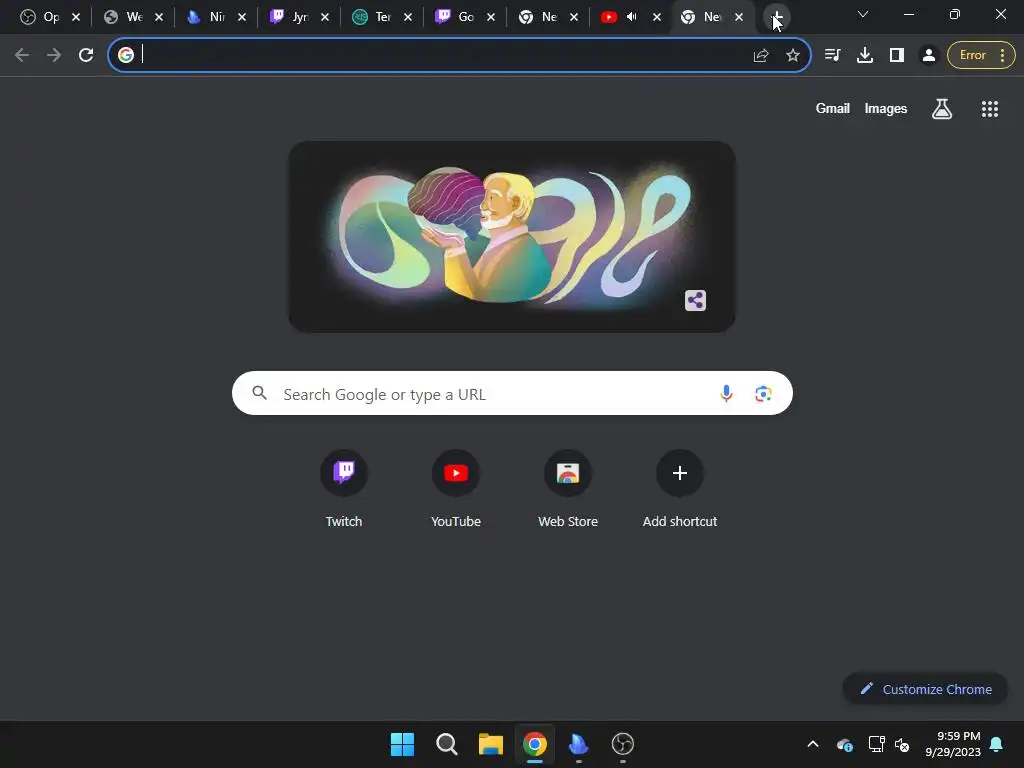Open the Chrome downloads icon
The height and width of the screenshot is (768, 1024).
click(865, 56)
